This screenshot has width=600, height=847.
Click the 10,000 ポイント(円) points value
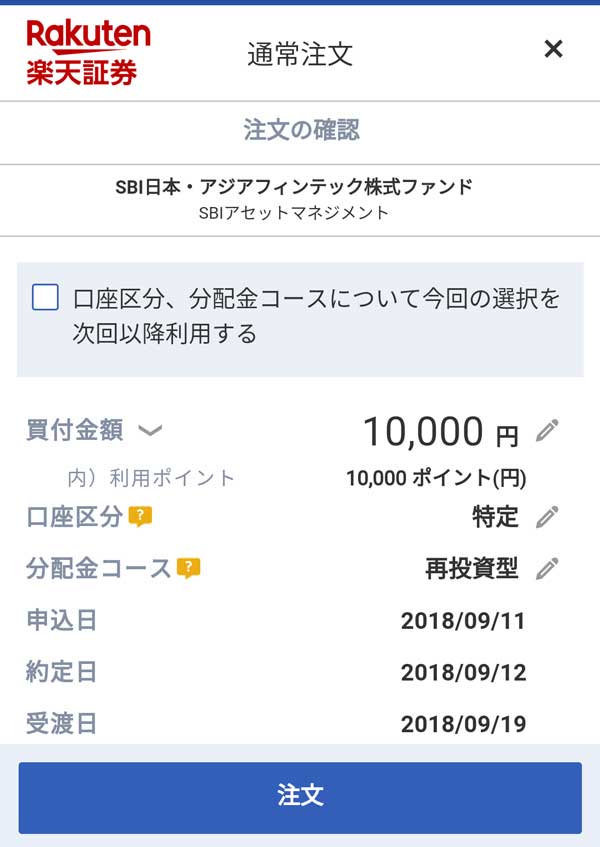click(x=436, y=478)
